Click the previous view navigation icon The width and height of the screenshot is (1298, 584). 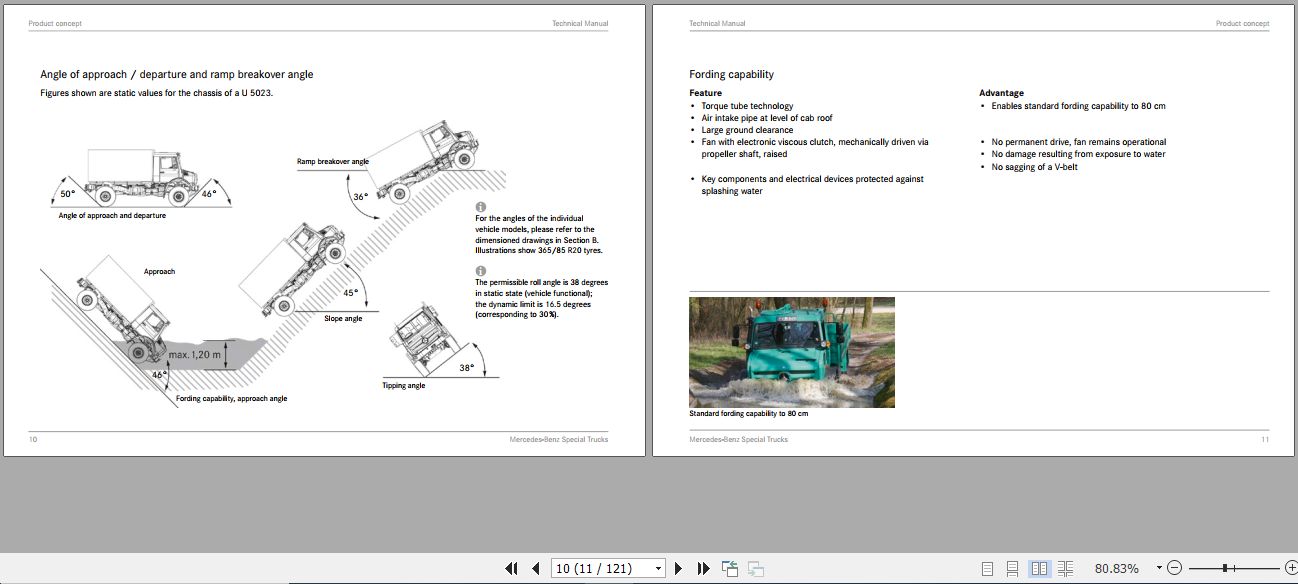point(730,568)
